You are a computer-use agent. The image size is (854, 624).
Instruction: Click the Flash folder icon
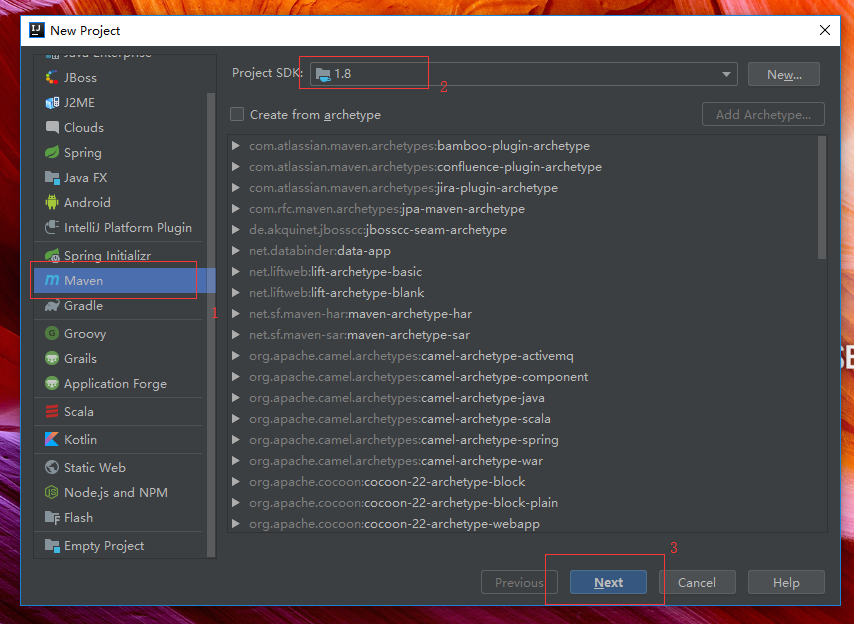pos(52,517)
